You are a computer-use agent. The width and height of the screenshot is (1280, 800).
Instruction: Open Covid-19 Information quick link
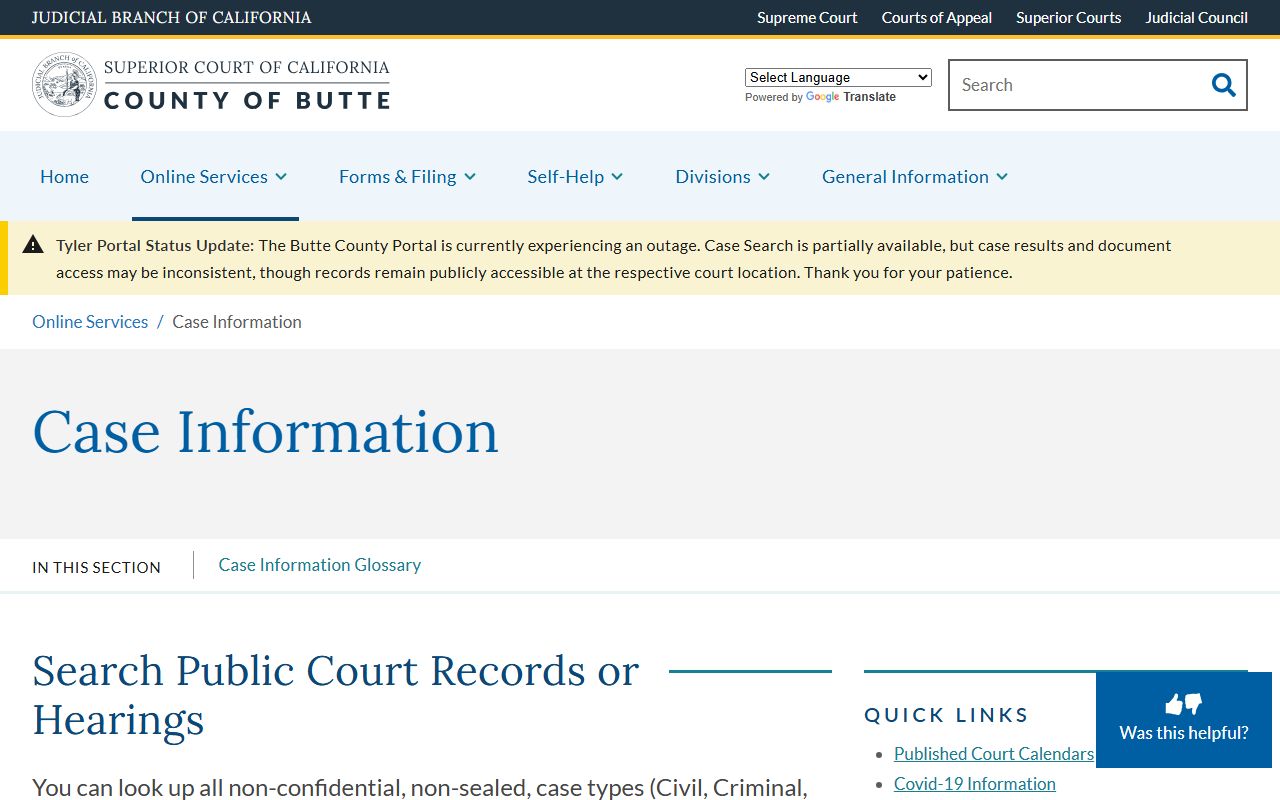975,784
